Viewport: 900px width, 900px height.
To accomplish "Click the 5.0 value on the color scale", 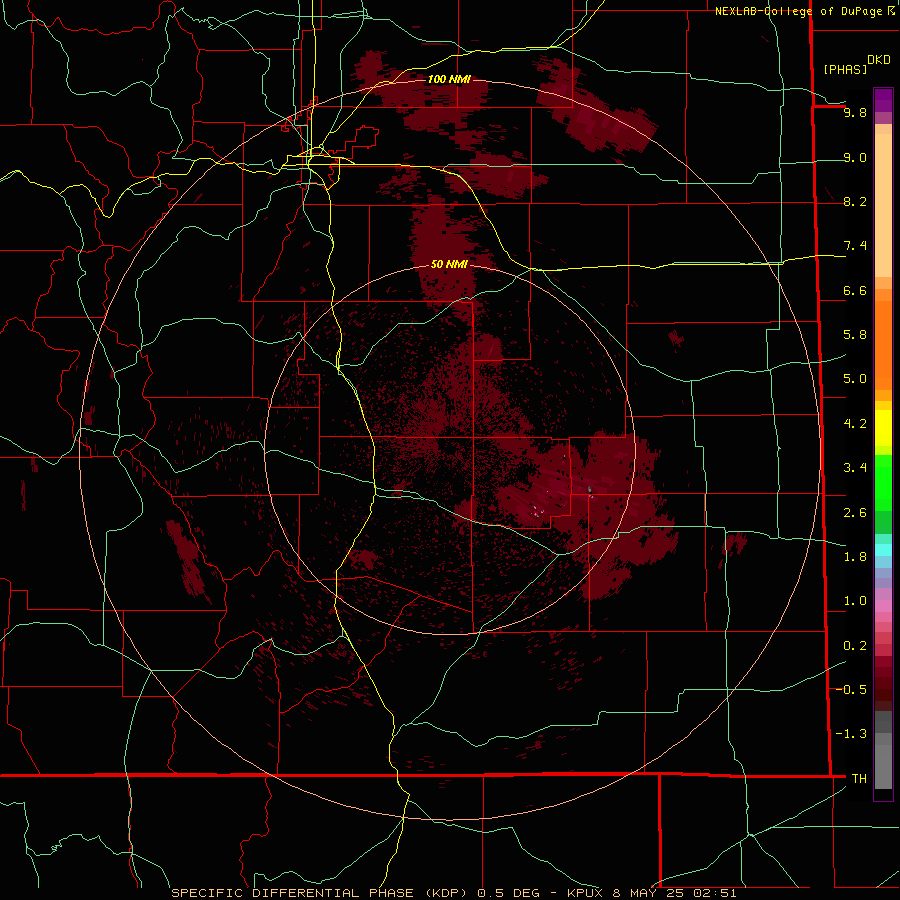I will point(855,379).
